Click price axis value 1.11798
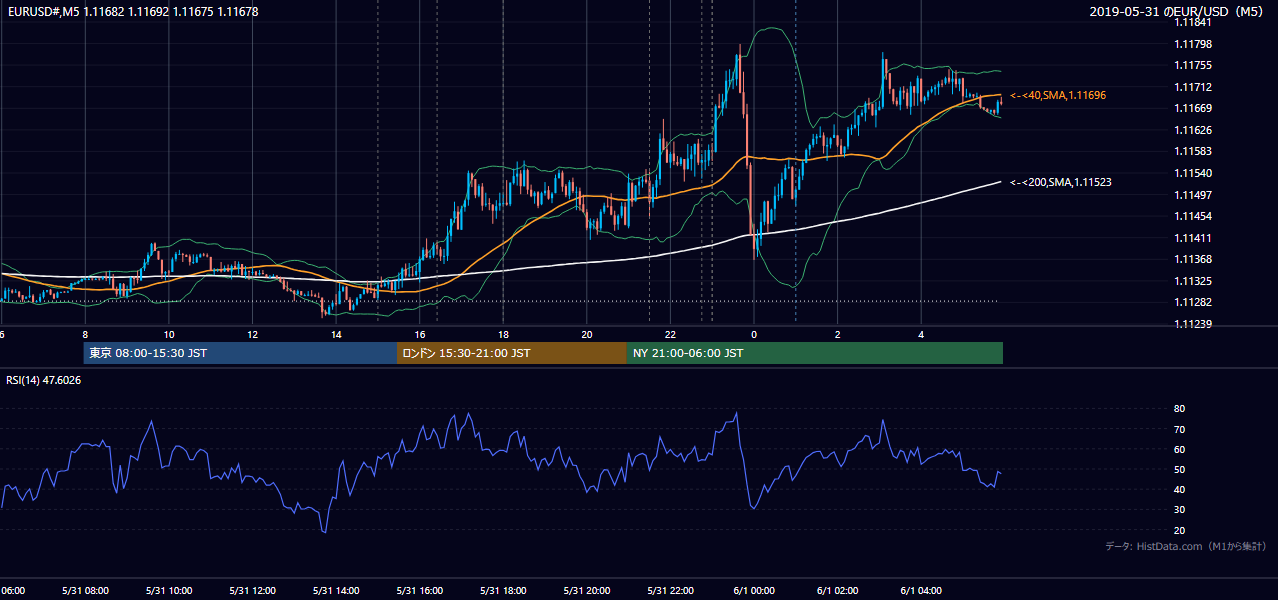Image resolution: width=1278 pixels, height=600 pixels. click(x=1194, y=44)
